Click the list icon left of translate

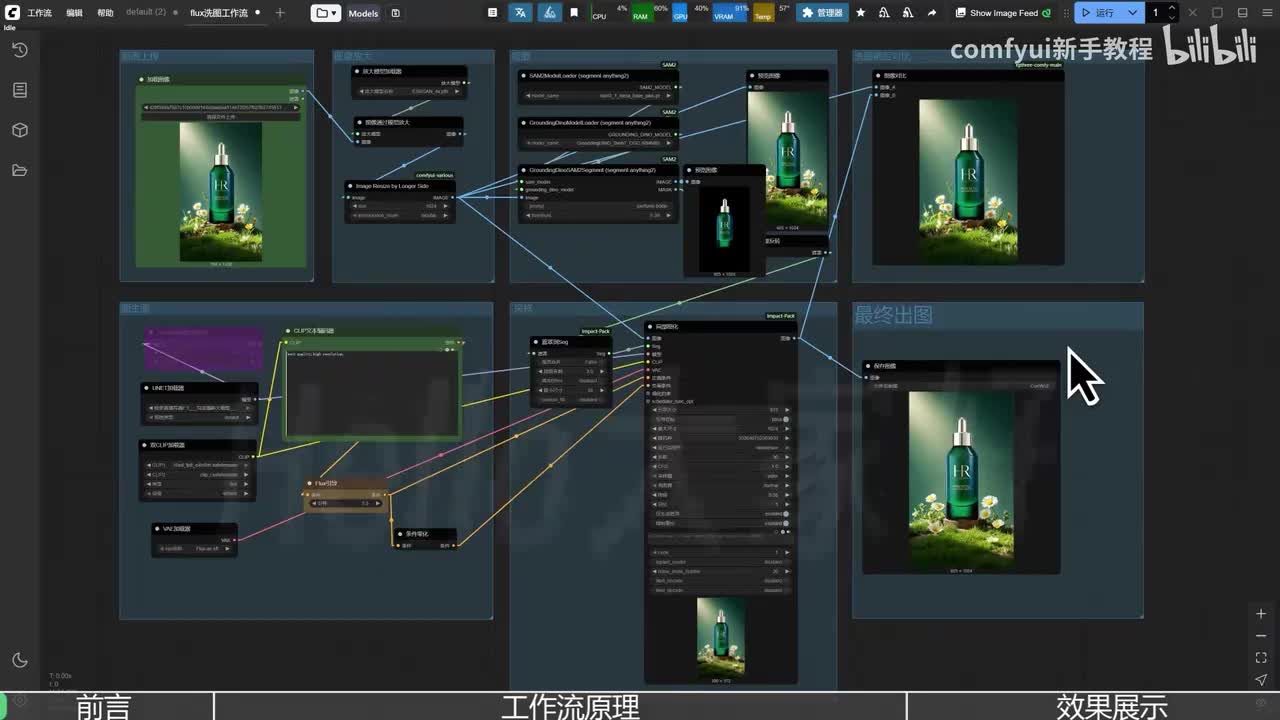tap(494, 13)
